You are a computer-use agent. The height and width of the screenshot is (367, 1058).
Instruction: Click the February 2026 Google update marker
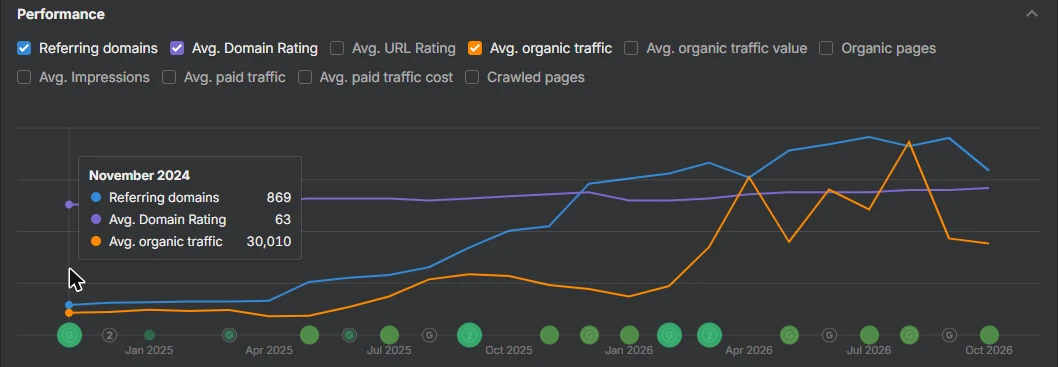point(669,335)
